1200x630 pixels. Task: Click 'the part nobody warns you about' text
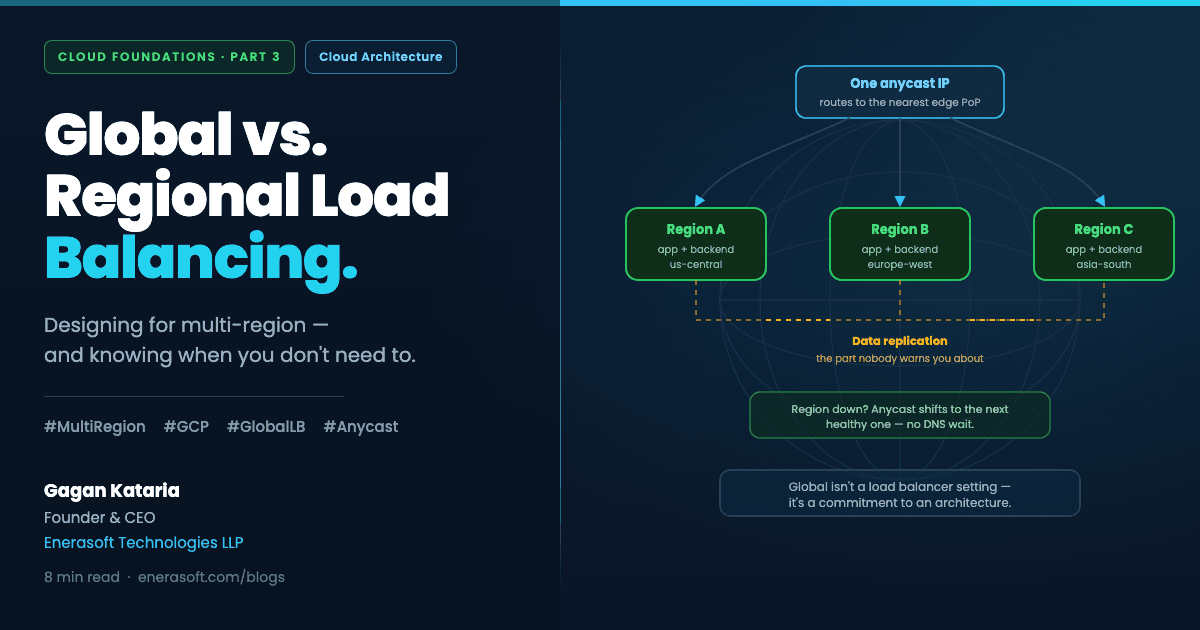[900, 358]
